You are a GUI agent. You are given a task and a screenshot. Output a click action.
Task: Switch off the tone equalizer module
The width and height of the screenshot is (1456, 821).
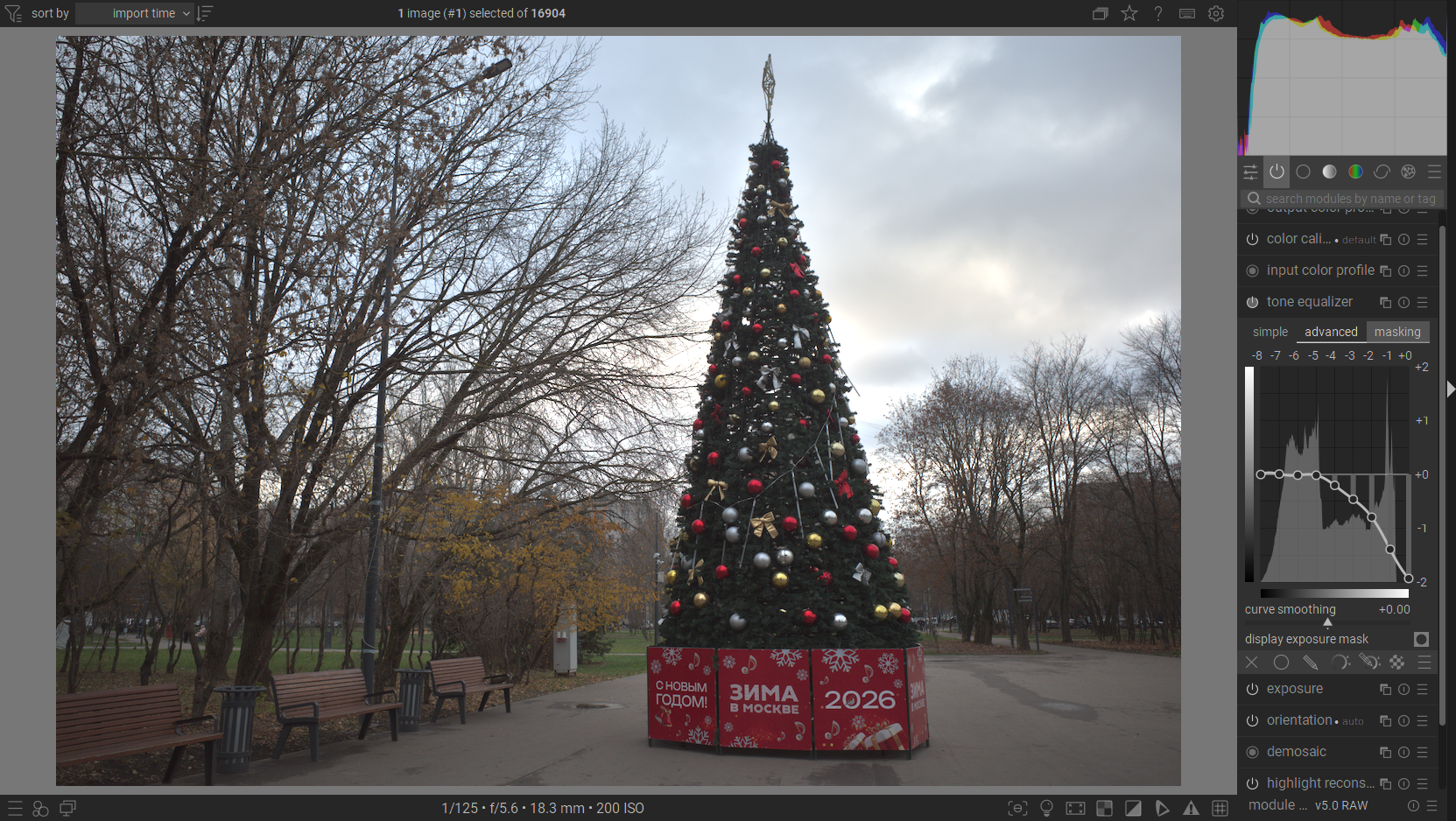1252,302
